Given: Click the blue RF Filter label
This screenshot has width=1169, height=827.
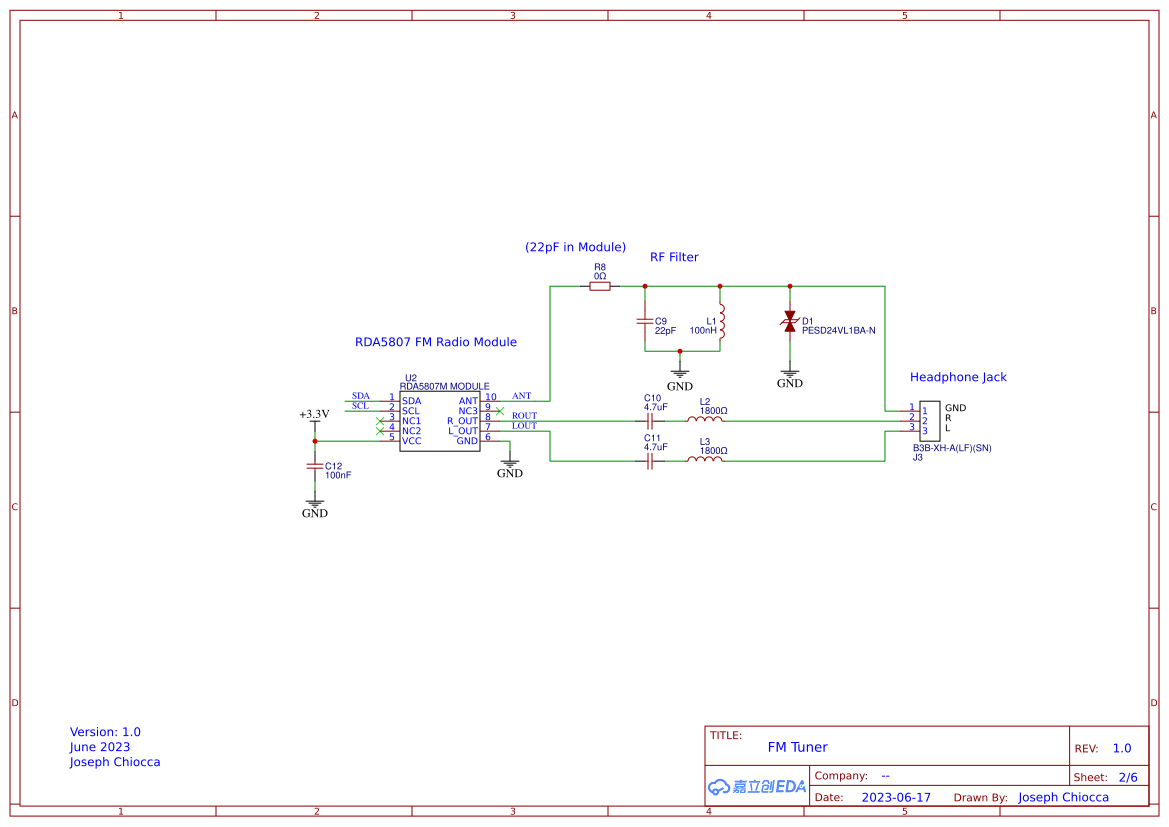Looking at the screenshot, I should pyautogui.click(x=675, y=257).
